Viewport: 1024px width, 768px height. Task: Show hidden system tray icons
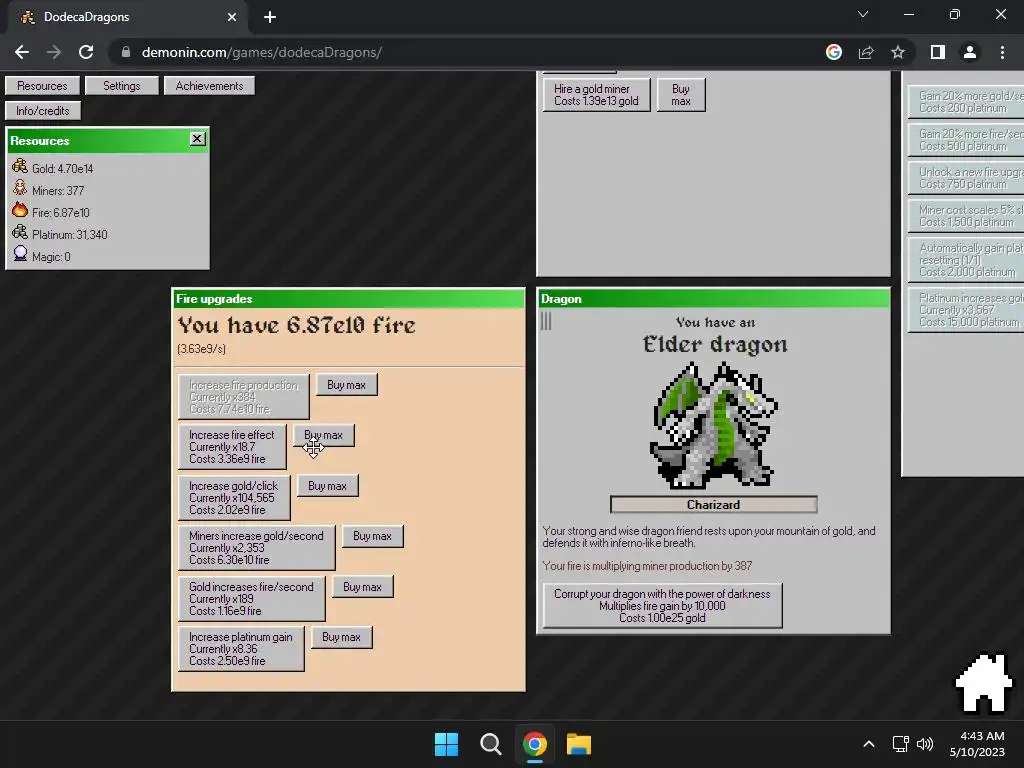(x=869, y=744)
